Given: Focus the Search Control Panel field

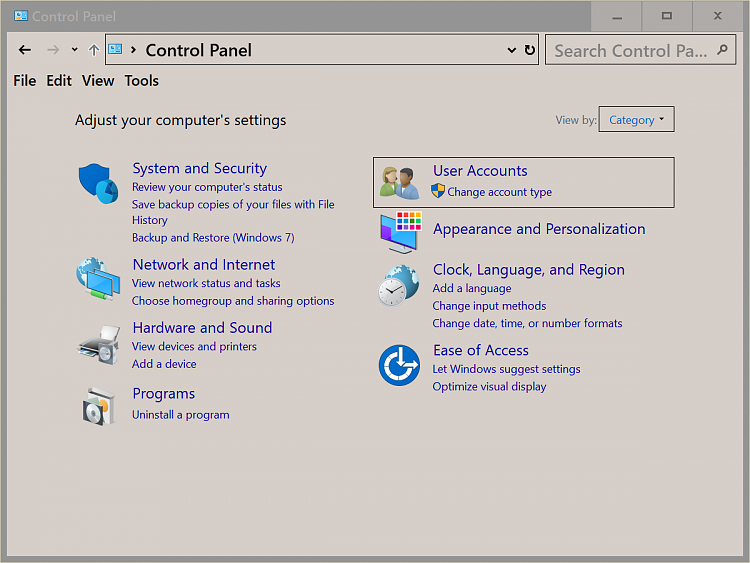Looking at the screenshot, I should coord(640,50).
